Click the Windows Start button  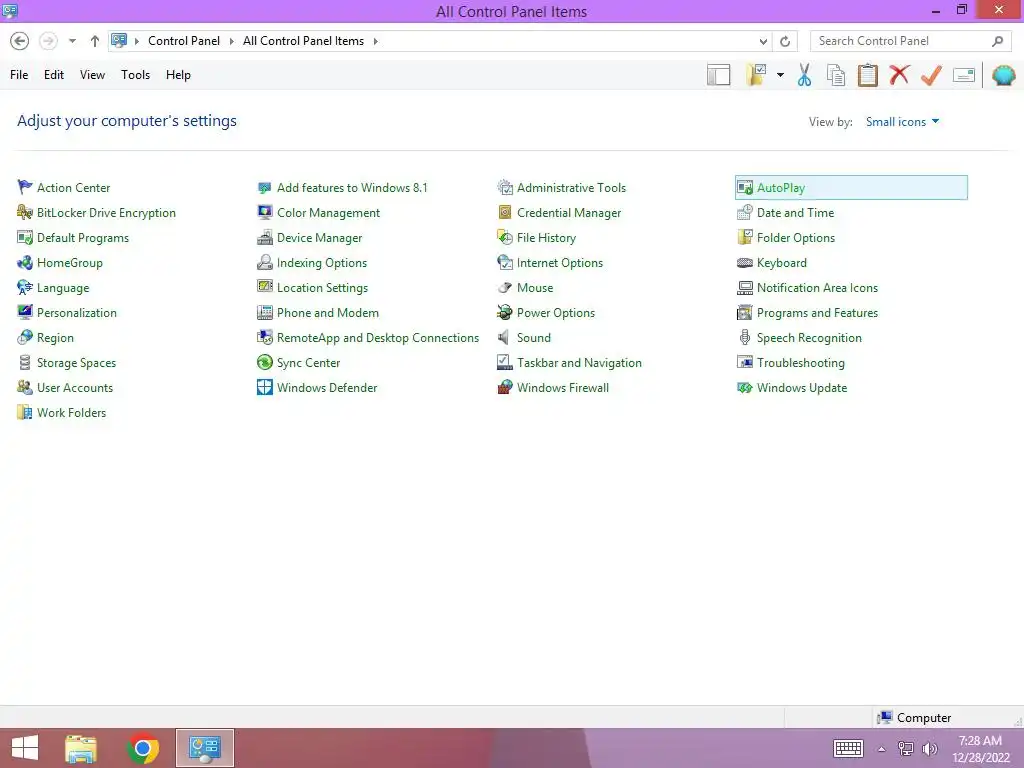click(x=25, y=748)
